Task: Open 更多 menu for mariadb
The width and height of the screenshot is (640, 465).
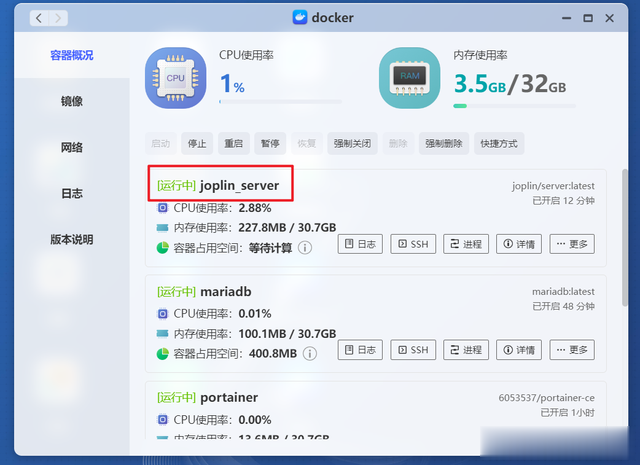Action: 572,349
